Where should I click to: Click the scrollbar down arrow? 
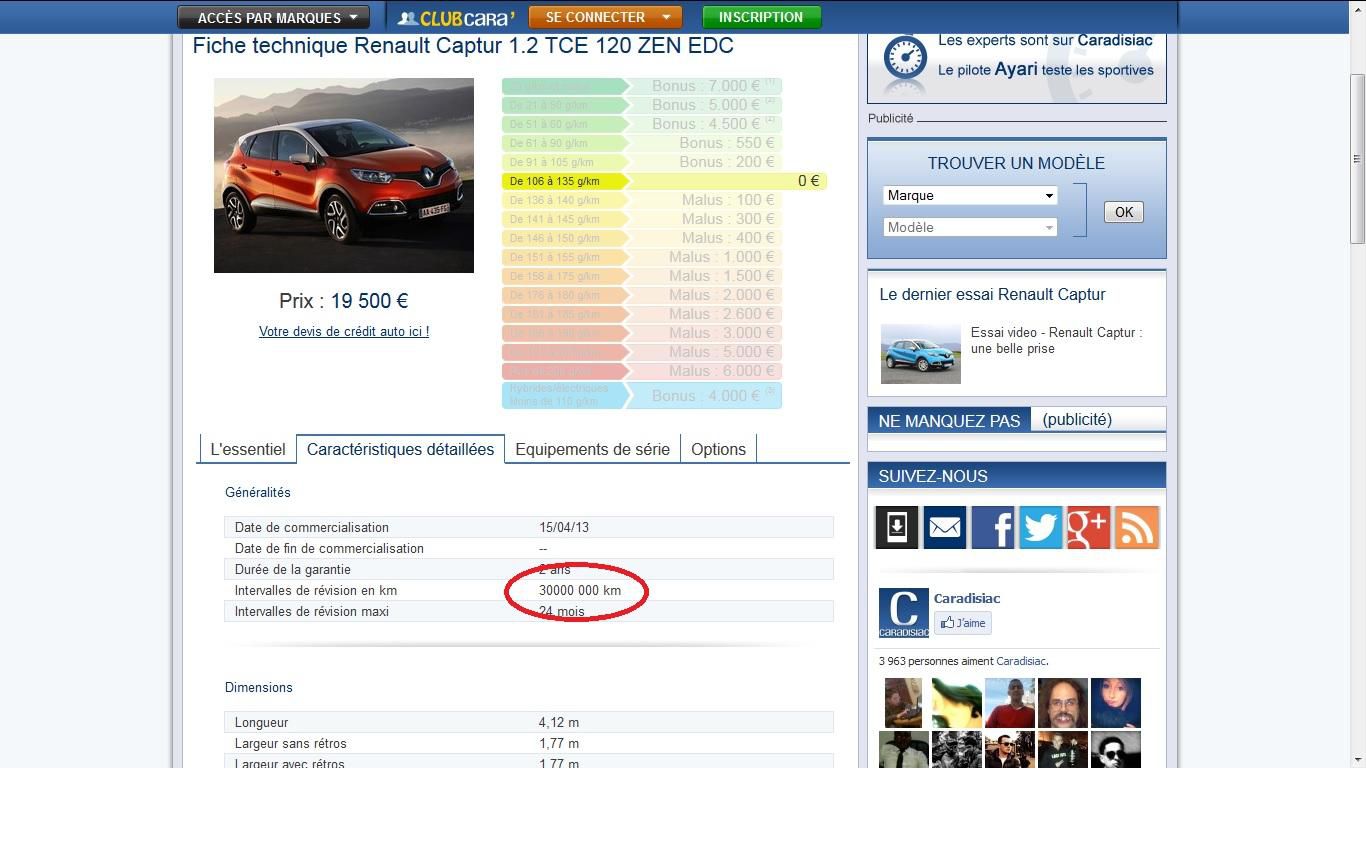point(1357,759)
